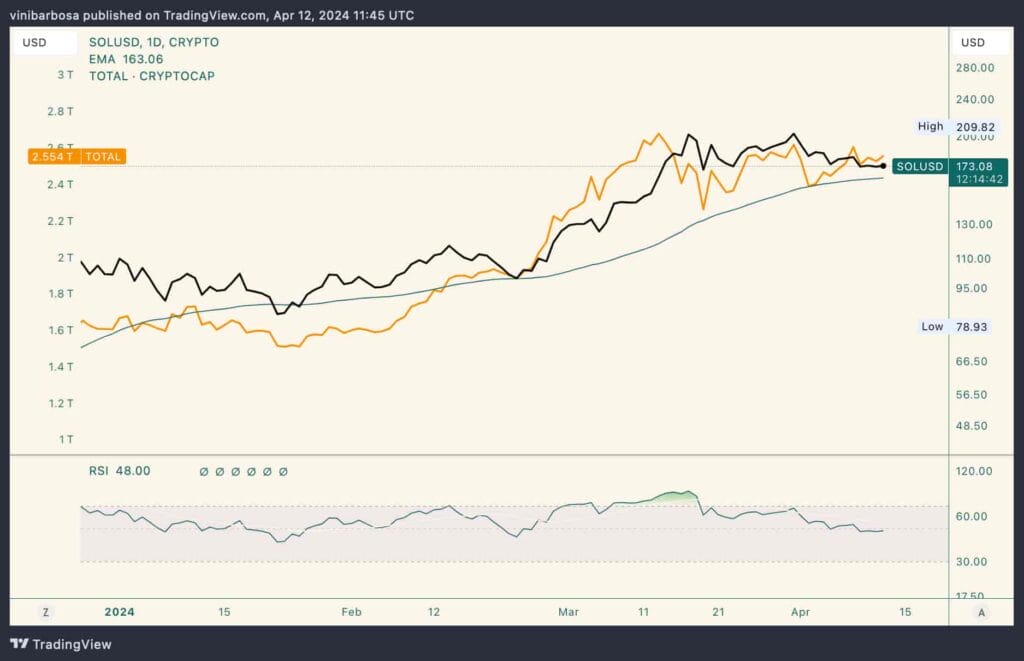Click the 2024 label on the time axis
The height and width of the screenshot is (661, 1024).
tap(118, 611)
